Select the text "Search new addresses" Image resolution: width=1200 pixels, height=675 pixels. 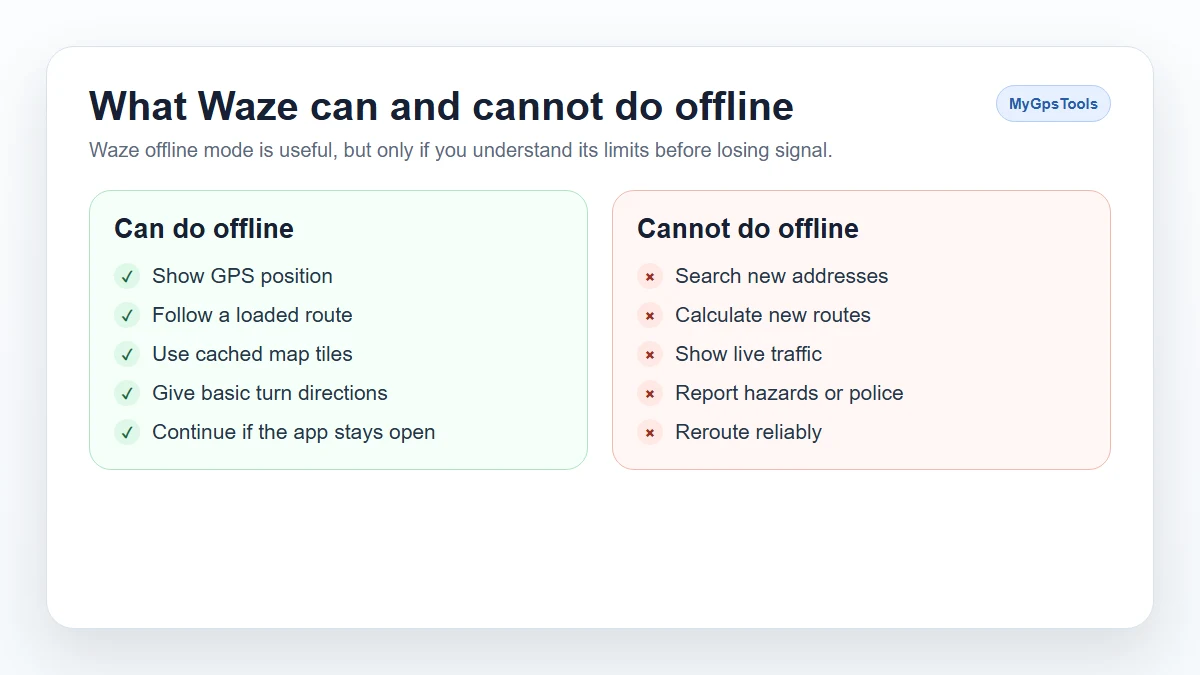pyautogui.click(x=782, y=276)
